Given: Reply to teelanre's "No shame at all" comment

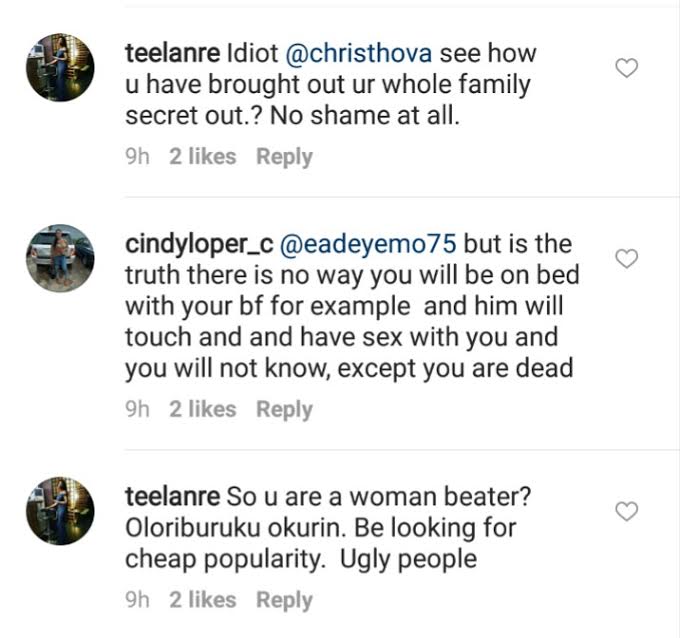Looking at the screenshot, I should 284,157.
